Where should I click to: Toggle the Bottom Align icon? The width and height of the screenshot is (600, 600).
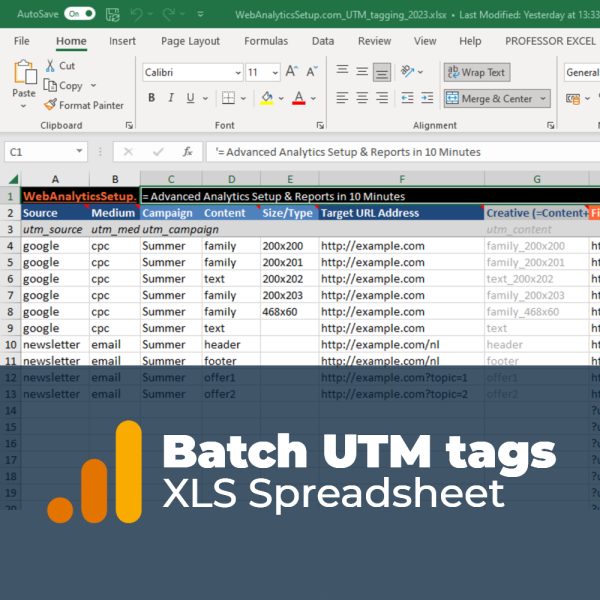[382, 72]
